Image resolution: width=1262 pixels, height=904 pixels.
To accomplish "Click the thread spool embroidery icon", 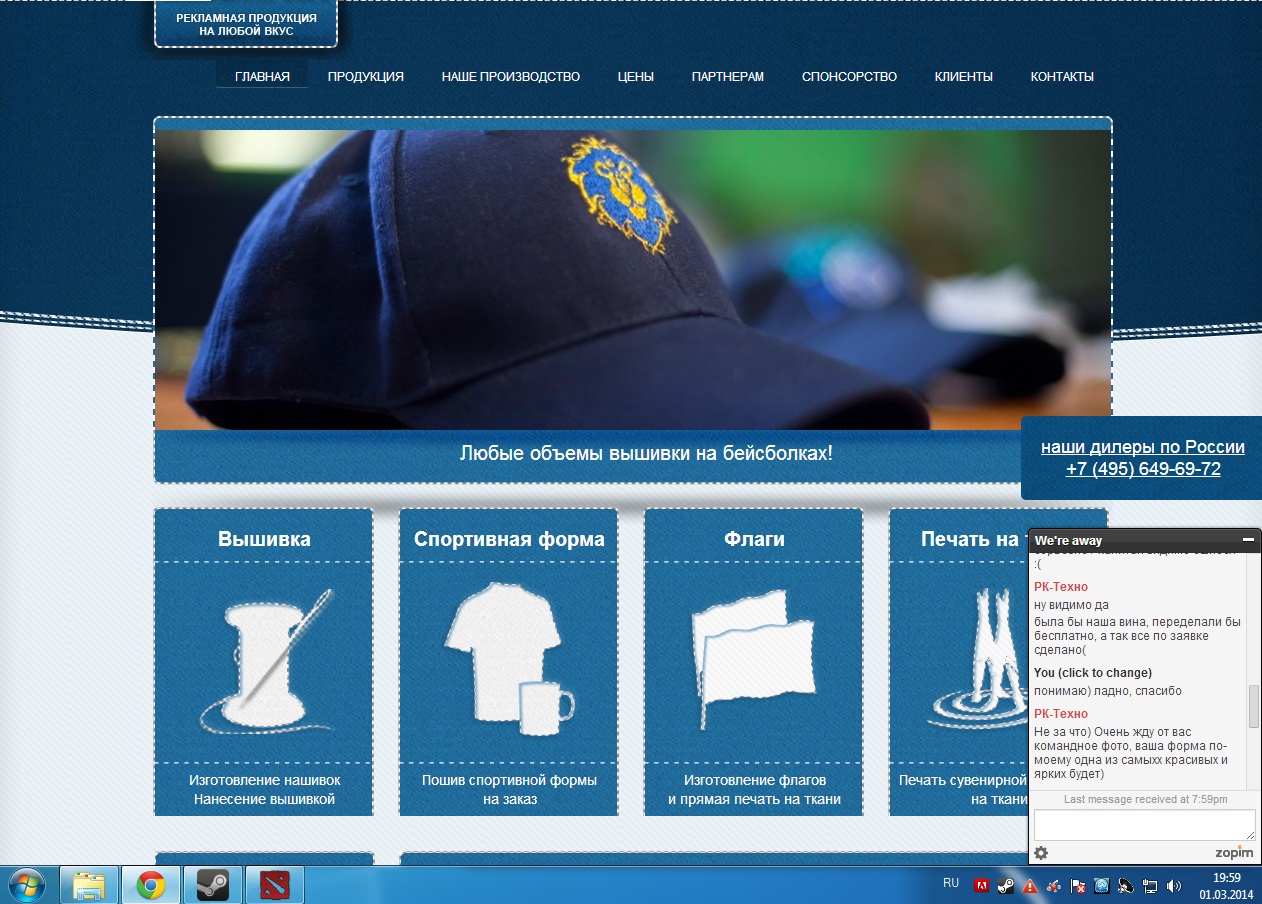I will (x=265, y=662).
